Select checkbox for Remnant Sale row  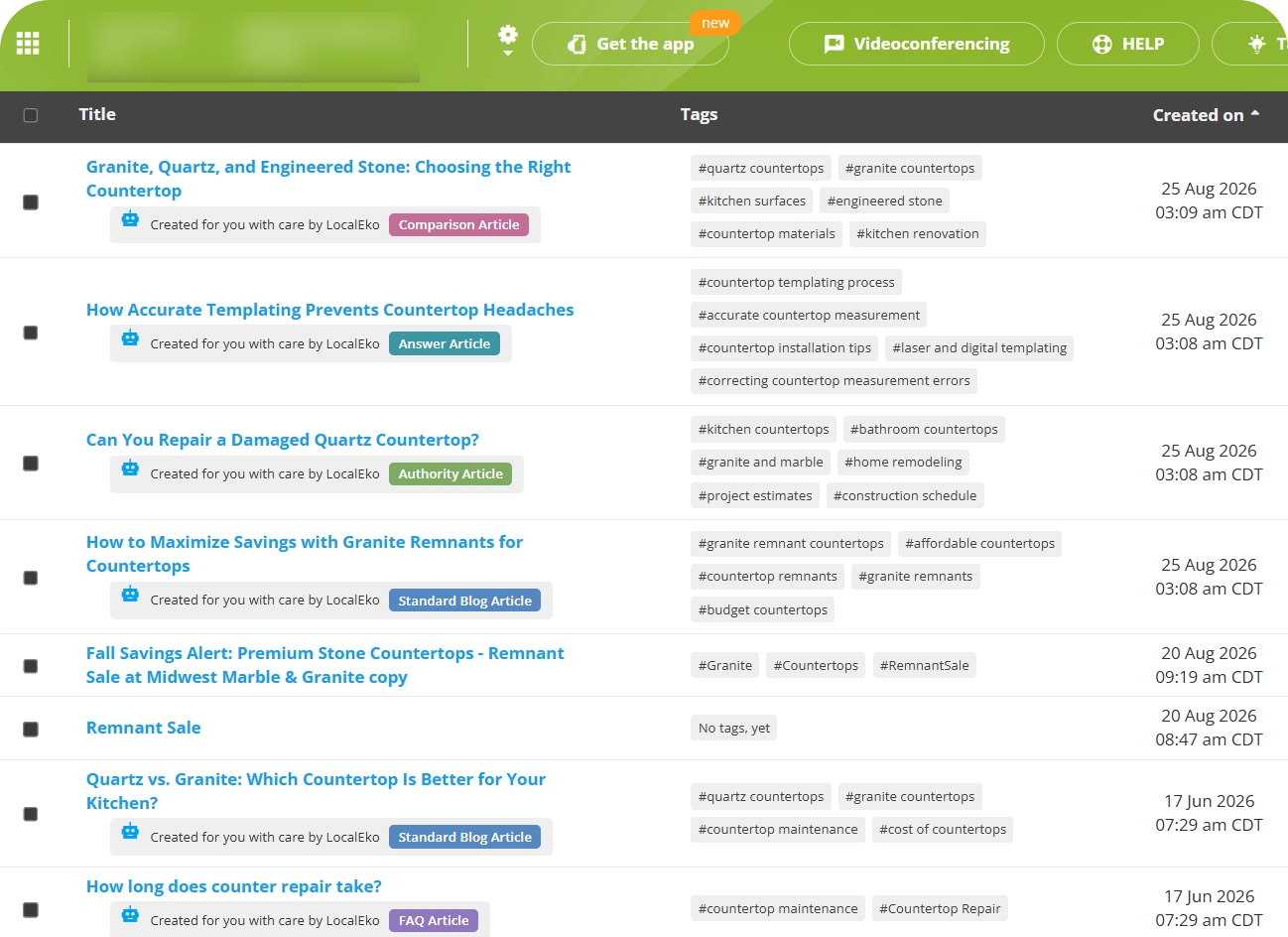(x=31, y=729)
